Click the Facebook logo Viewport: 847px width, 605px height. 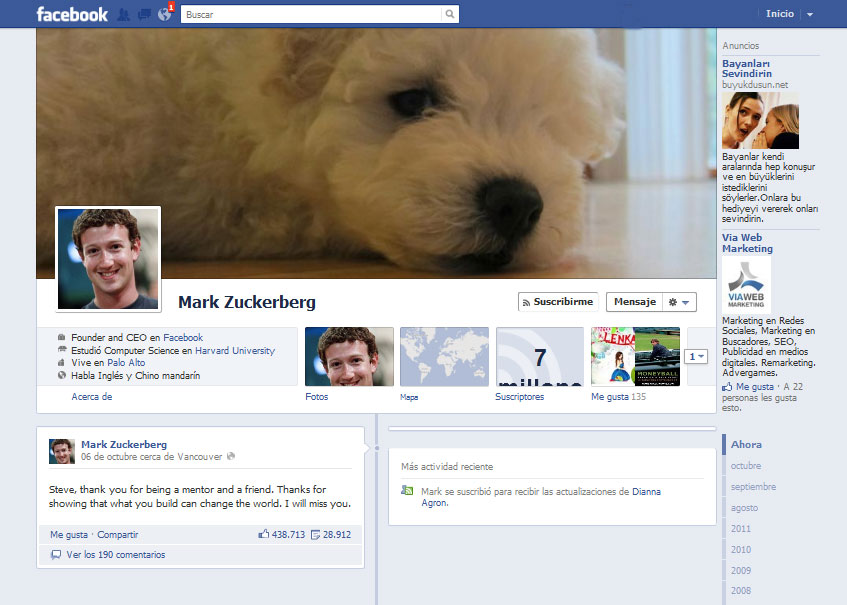pyautogui.click(x=72, y=14)
